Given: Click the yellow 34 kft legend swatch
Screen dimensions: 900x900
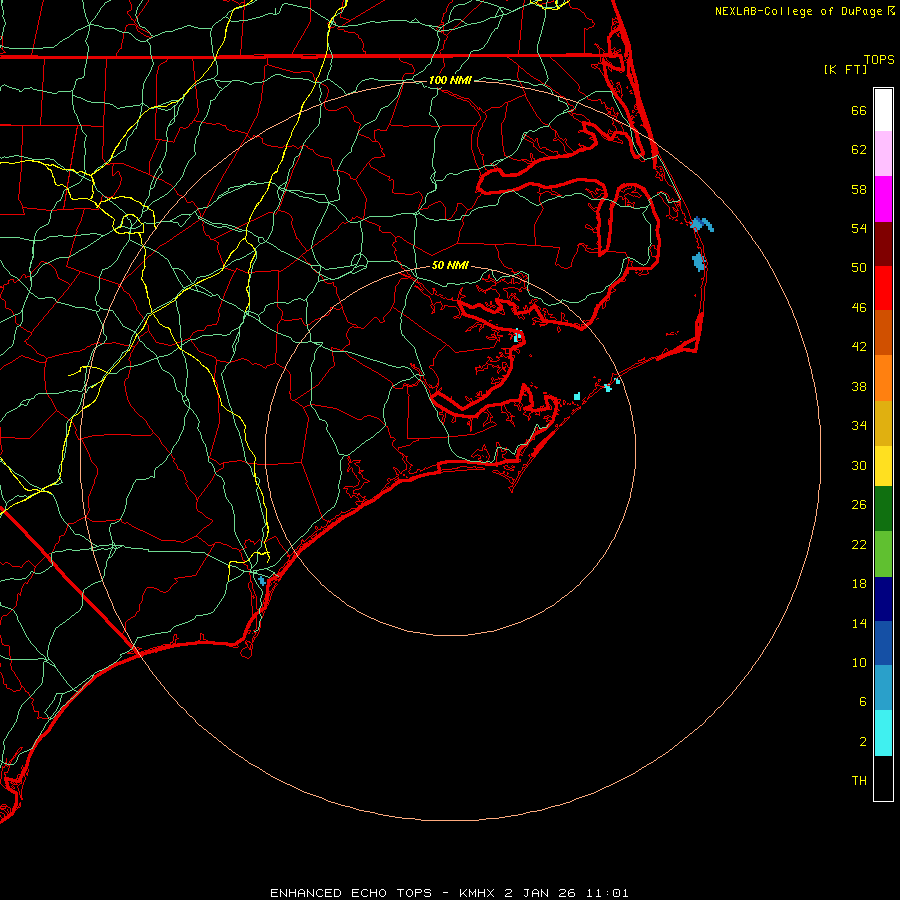Looking at the screenshot, I should 883,465.
